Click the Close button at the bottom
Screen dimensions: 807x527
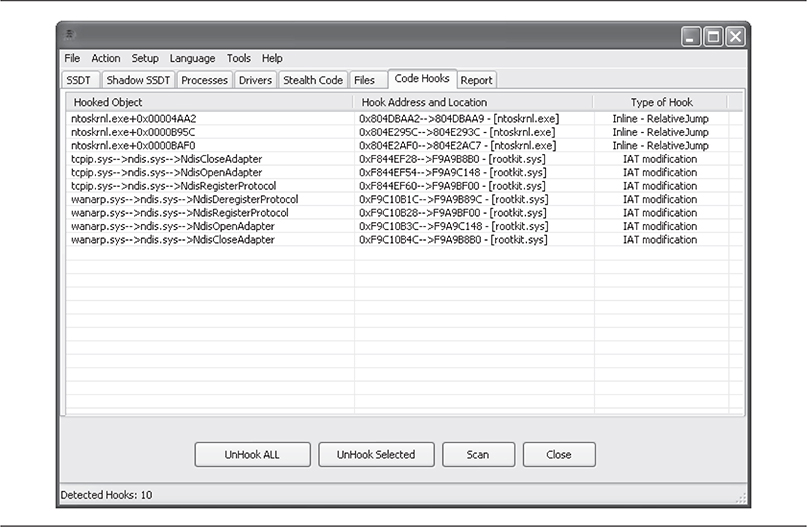pos(559,455)
